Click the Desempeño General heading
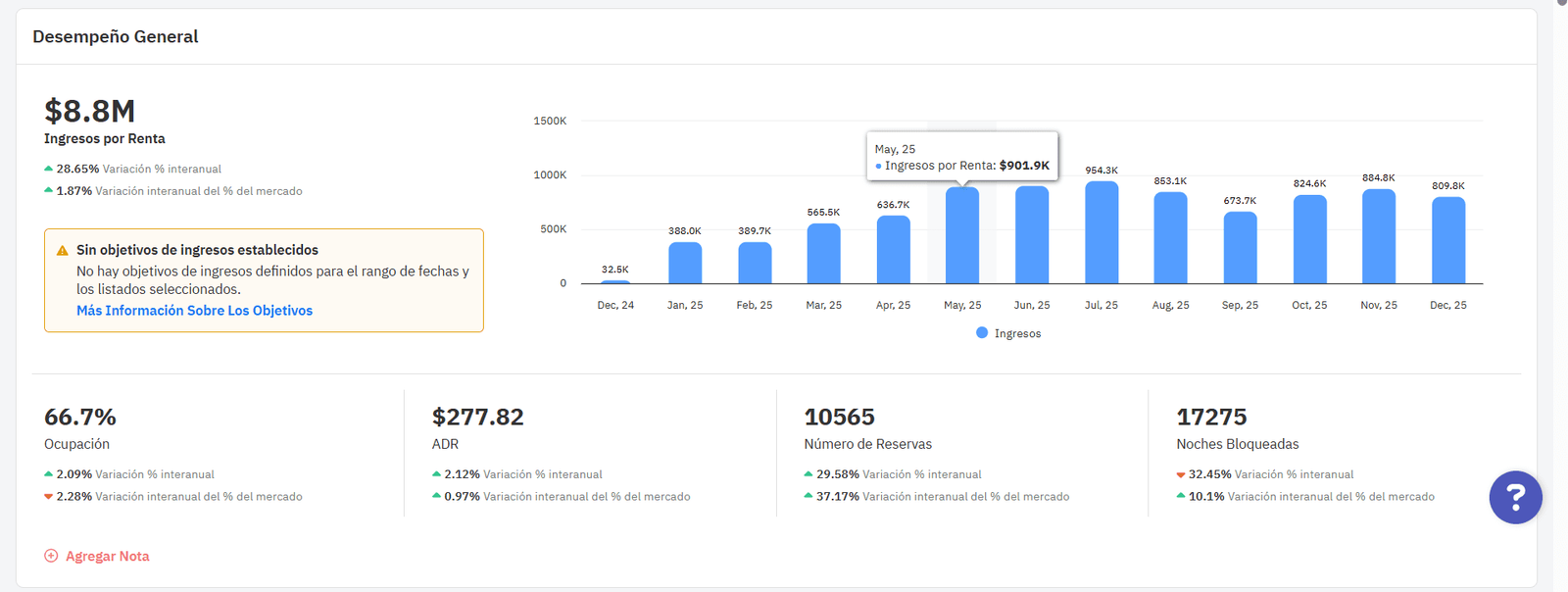The width and height of the screenshot is (1568, 592). click(x=116, y=36)
